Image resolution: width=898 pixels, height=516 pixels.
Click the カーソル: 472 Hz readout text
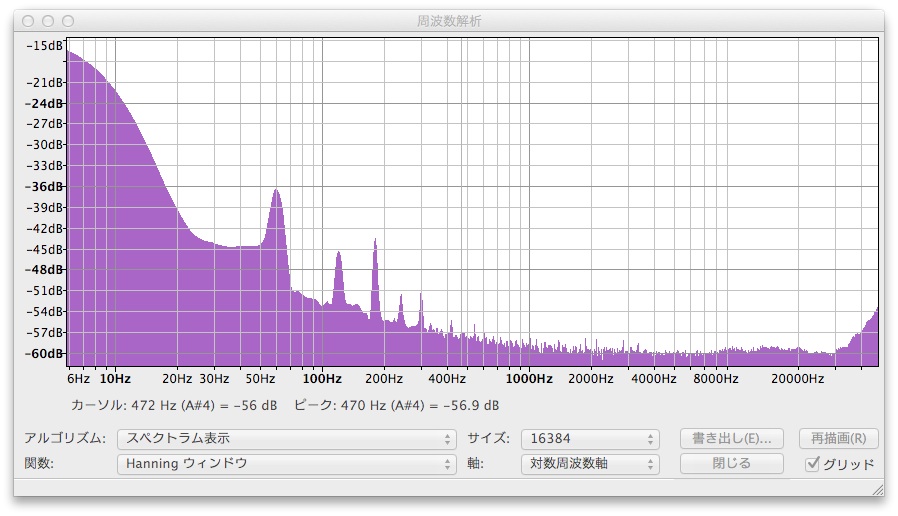pos(174,405)
